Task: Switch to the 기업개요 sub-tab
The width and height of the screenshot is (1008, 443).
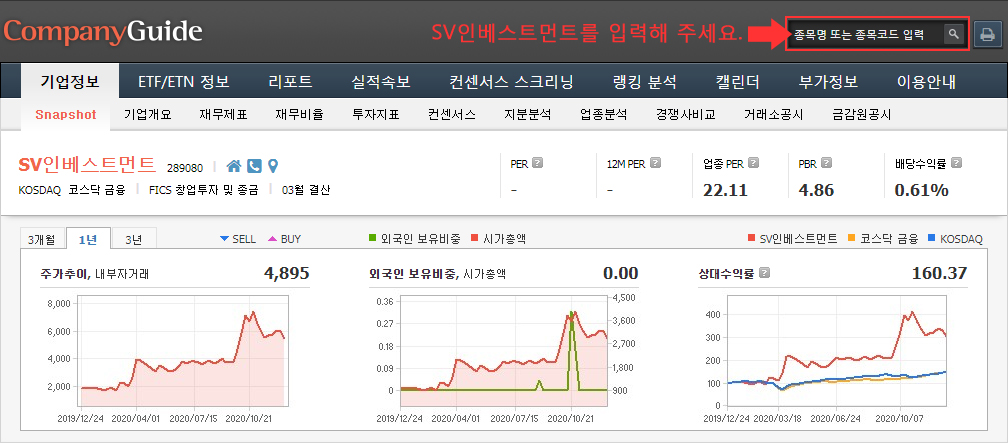Action: point(147,115)
